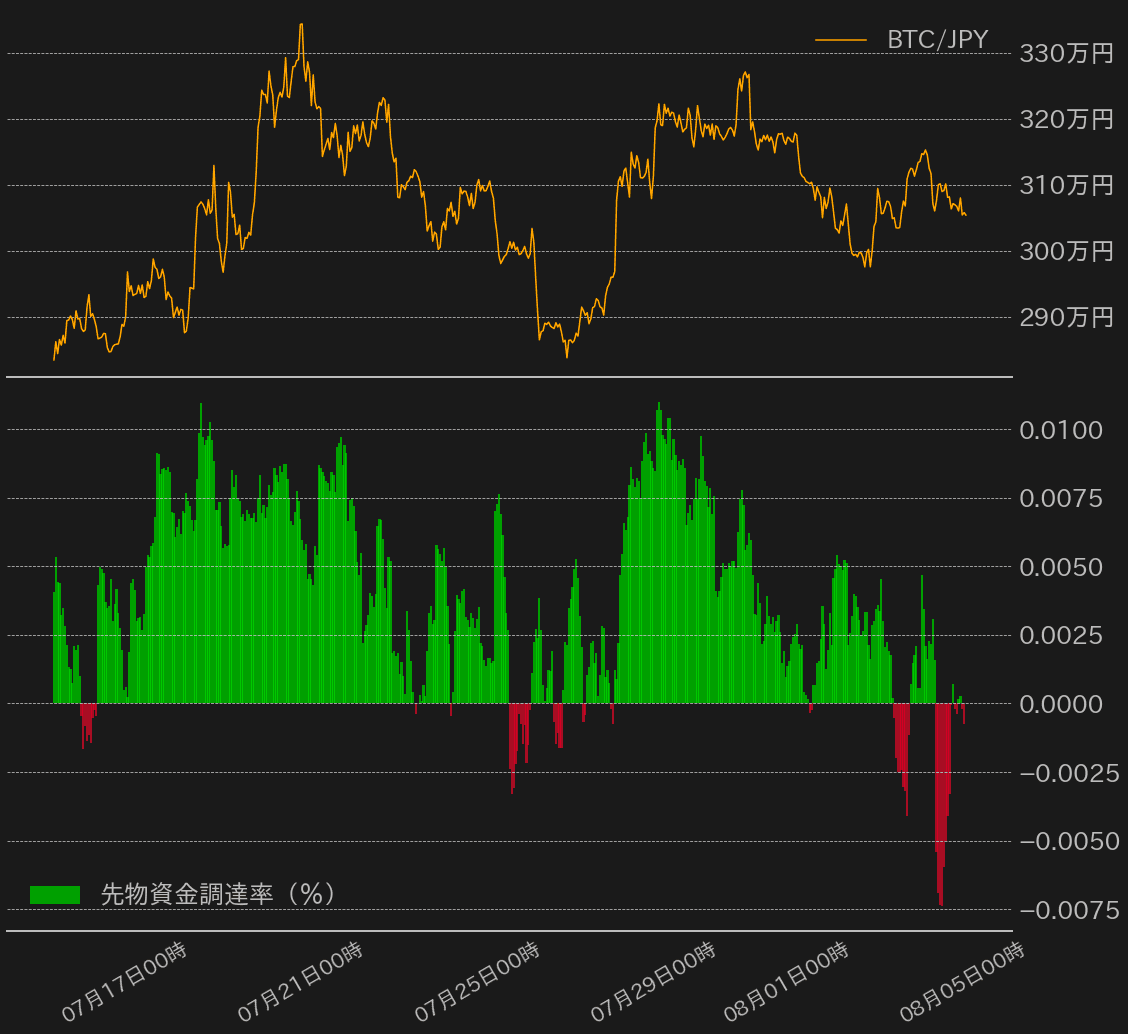Viewport: 1128px width, 1034px height.
Task: Click the 0.0100 funding rate axis label
Action: (x=1061, y=431)
